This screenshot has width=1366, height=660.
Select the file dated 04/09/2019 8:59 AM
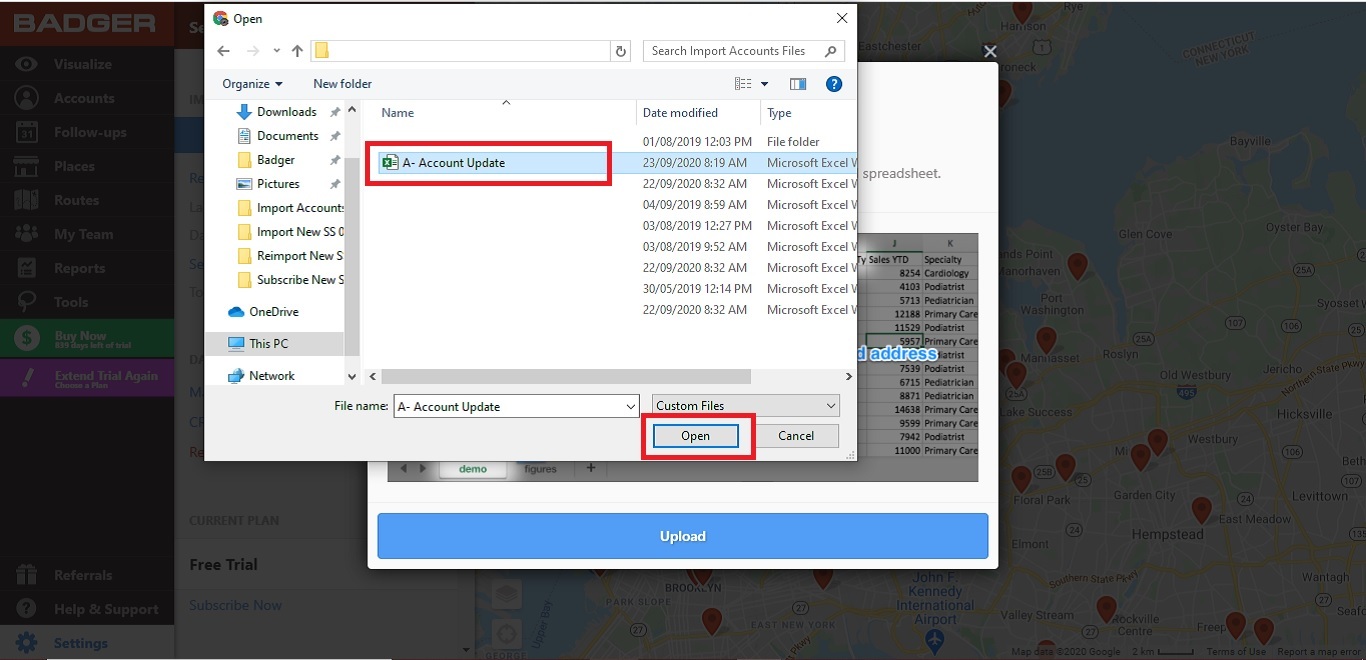coord(617,205)
